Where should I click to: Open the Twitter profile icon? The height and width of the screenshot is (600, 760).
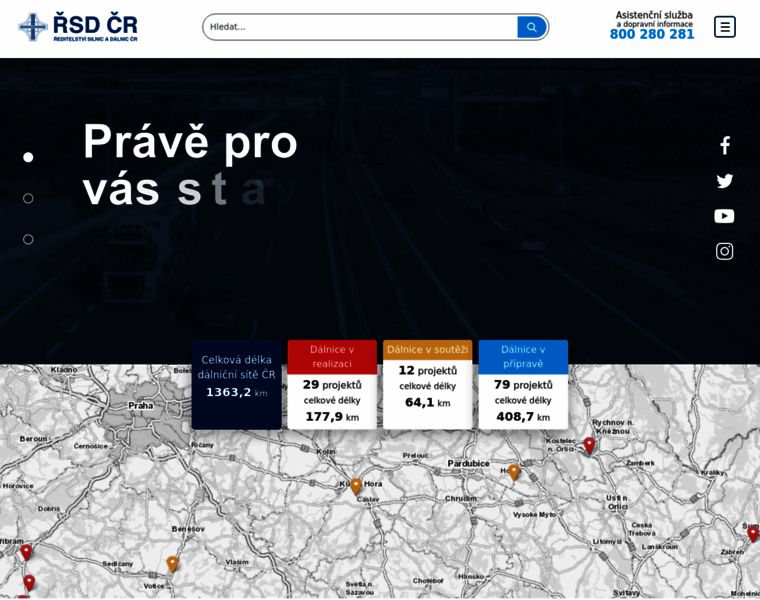coord(725,181)
